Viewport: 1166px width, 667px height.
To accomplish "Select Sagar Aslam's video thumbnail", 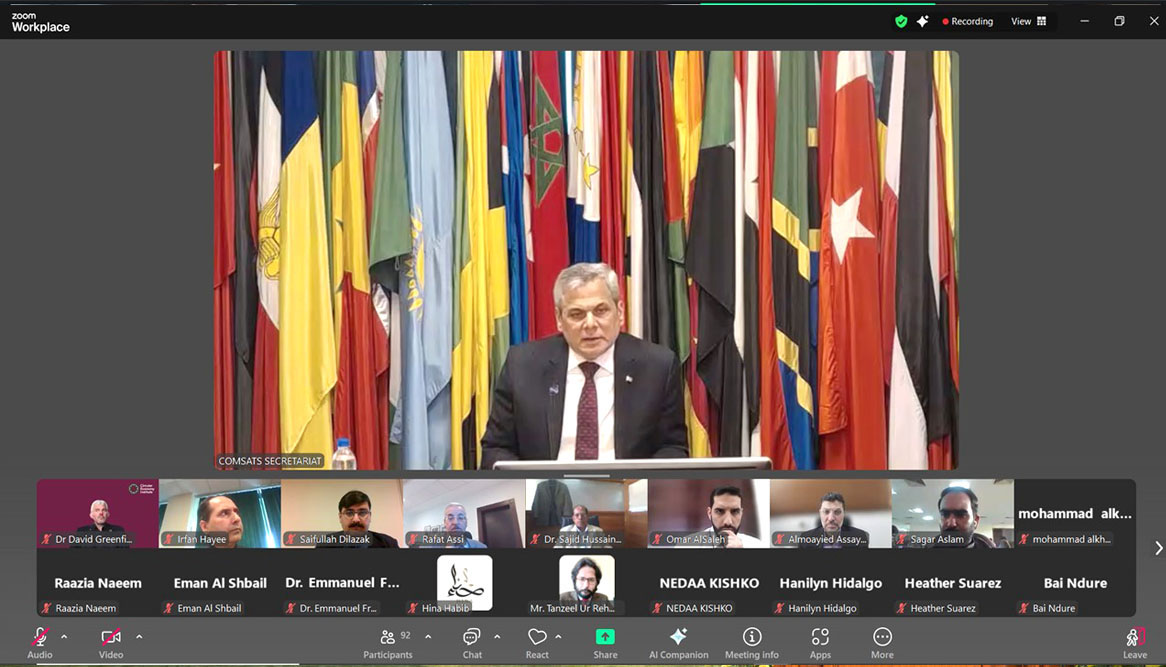I will [x=953, y=514].
